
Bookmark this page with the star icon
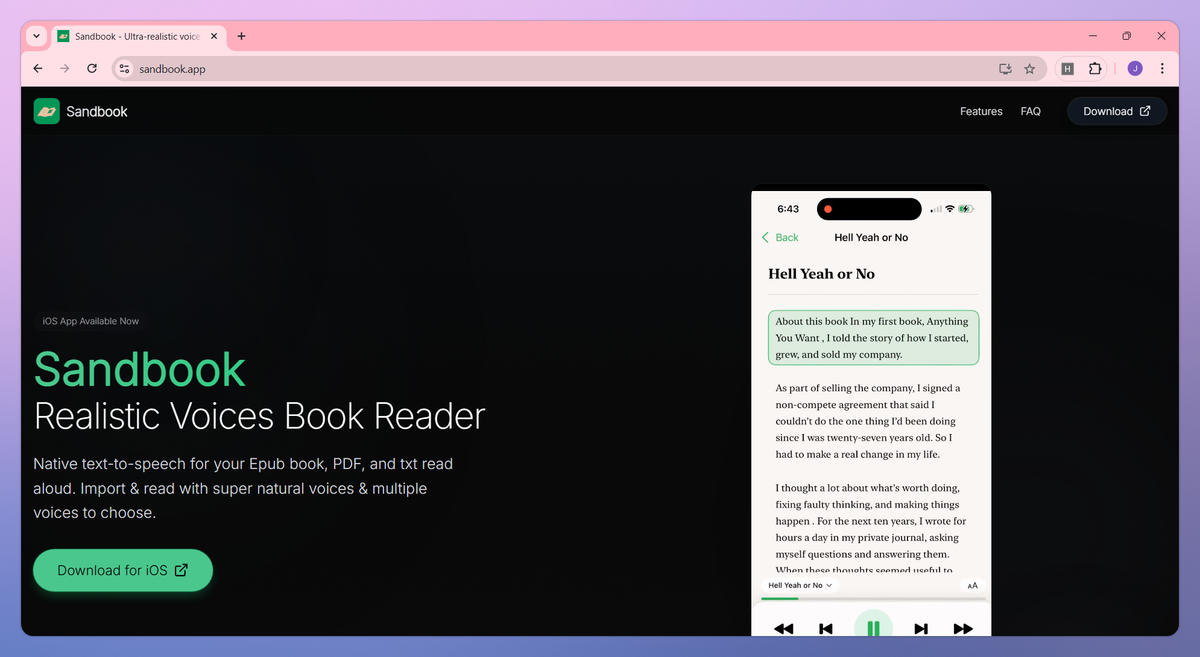coord(1030,69)
